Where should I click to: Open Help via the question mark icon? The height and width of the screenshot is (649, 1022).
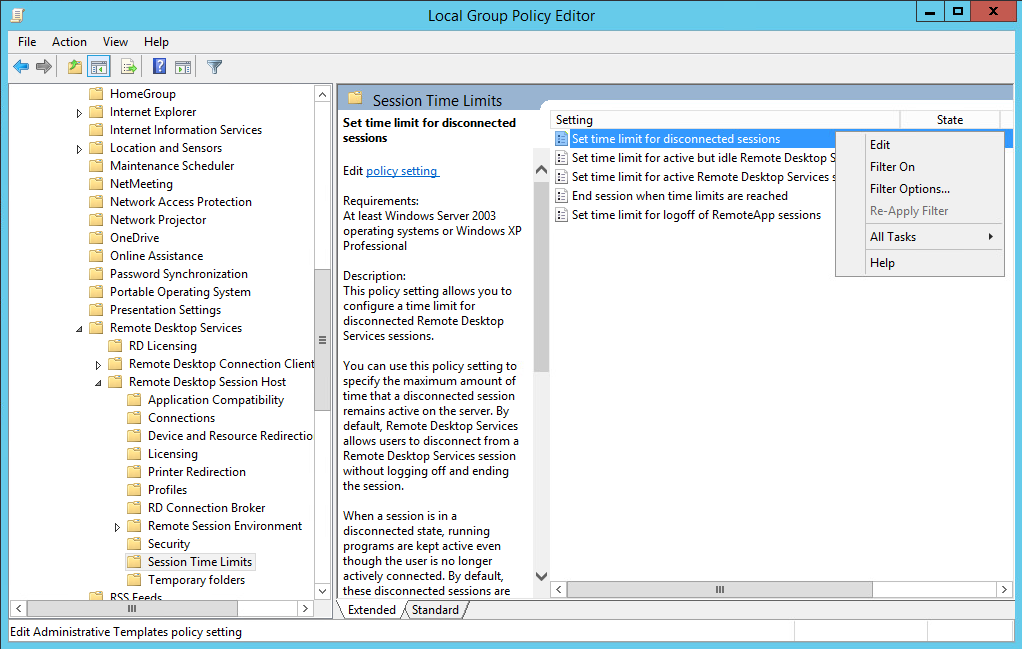click(159, 66)
